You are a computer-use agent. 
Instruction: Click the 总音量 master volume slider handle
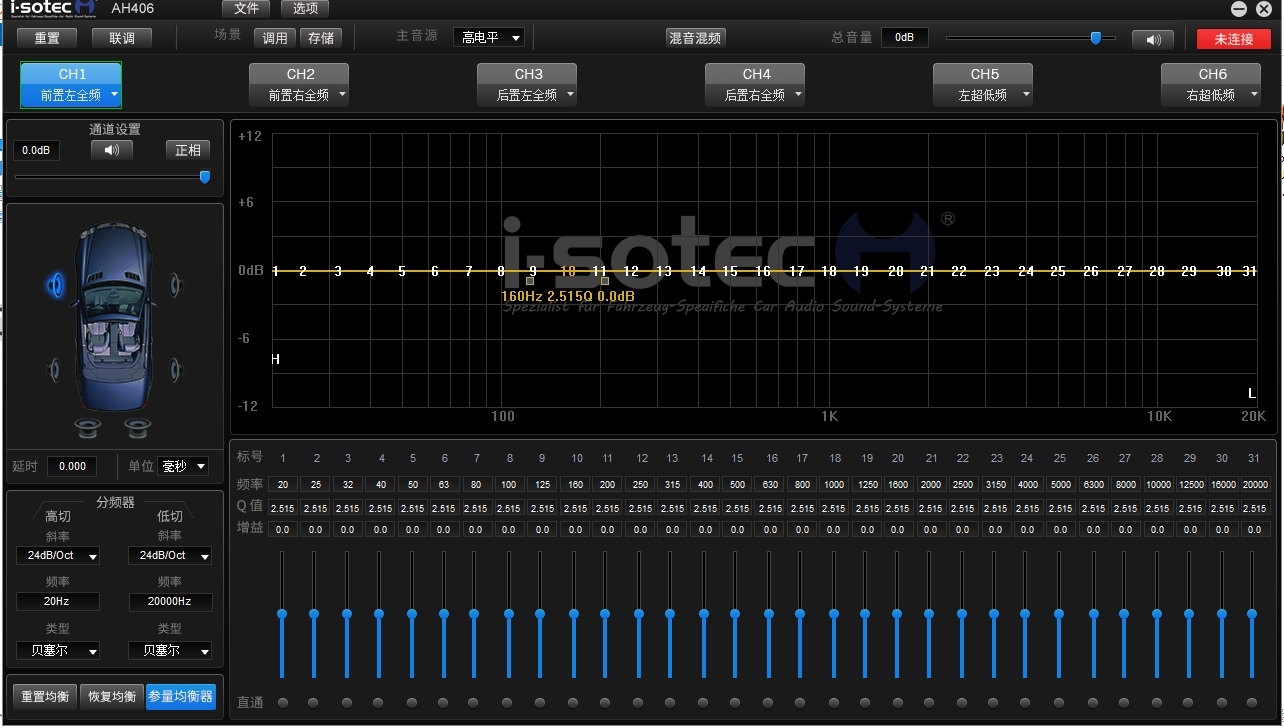tap(1095, 38)
